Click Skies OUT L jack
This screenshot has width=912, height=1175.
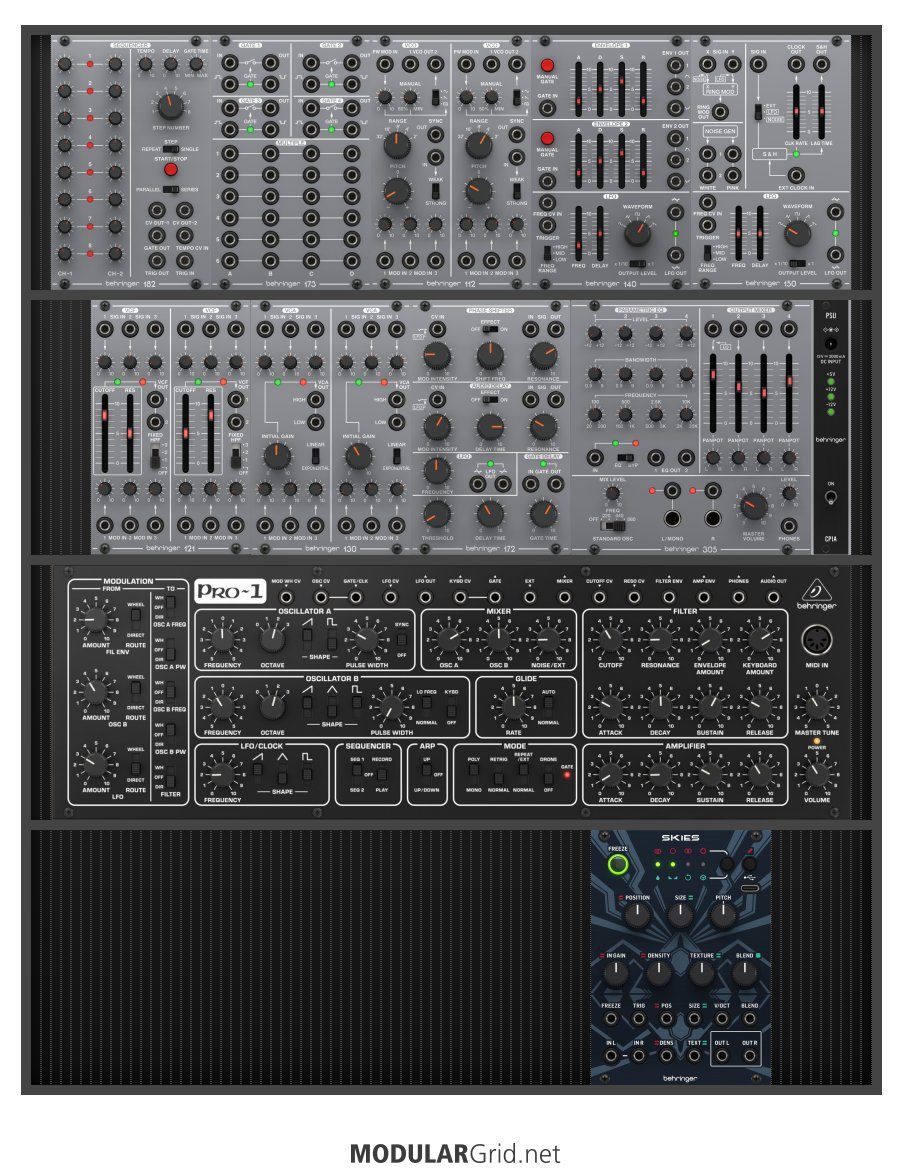click(721, 1056)
